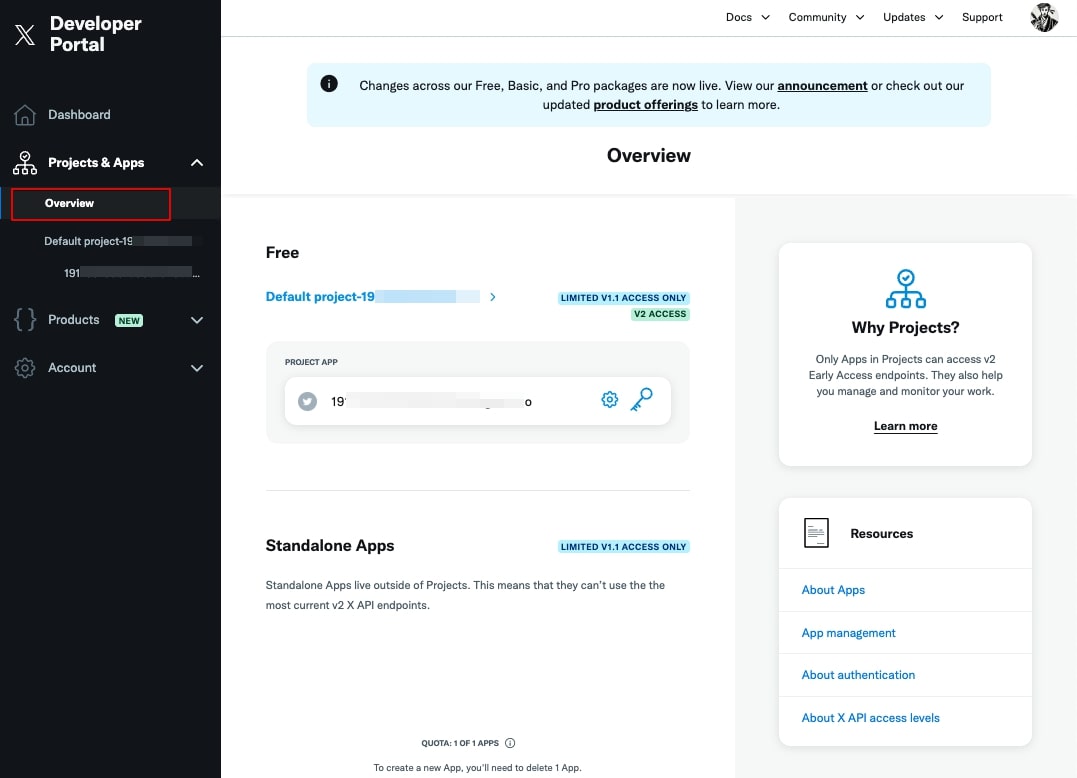Go to Support page
Viewport: 1077px width, 778px height.
(982, 17)
